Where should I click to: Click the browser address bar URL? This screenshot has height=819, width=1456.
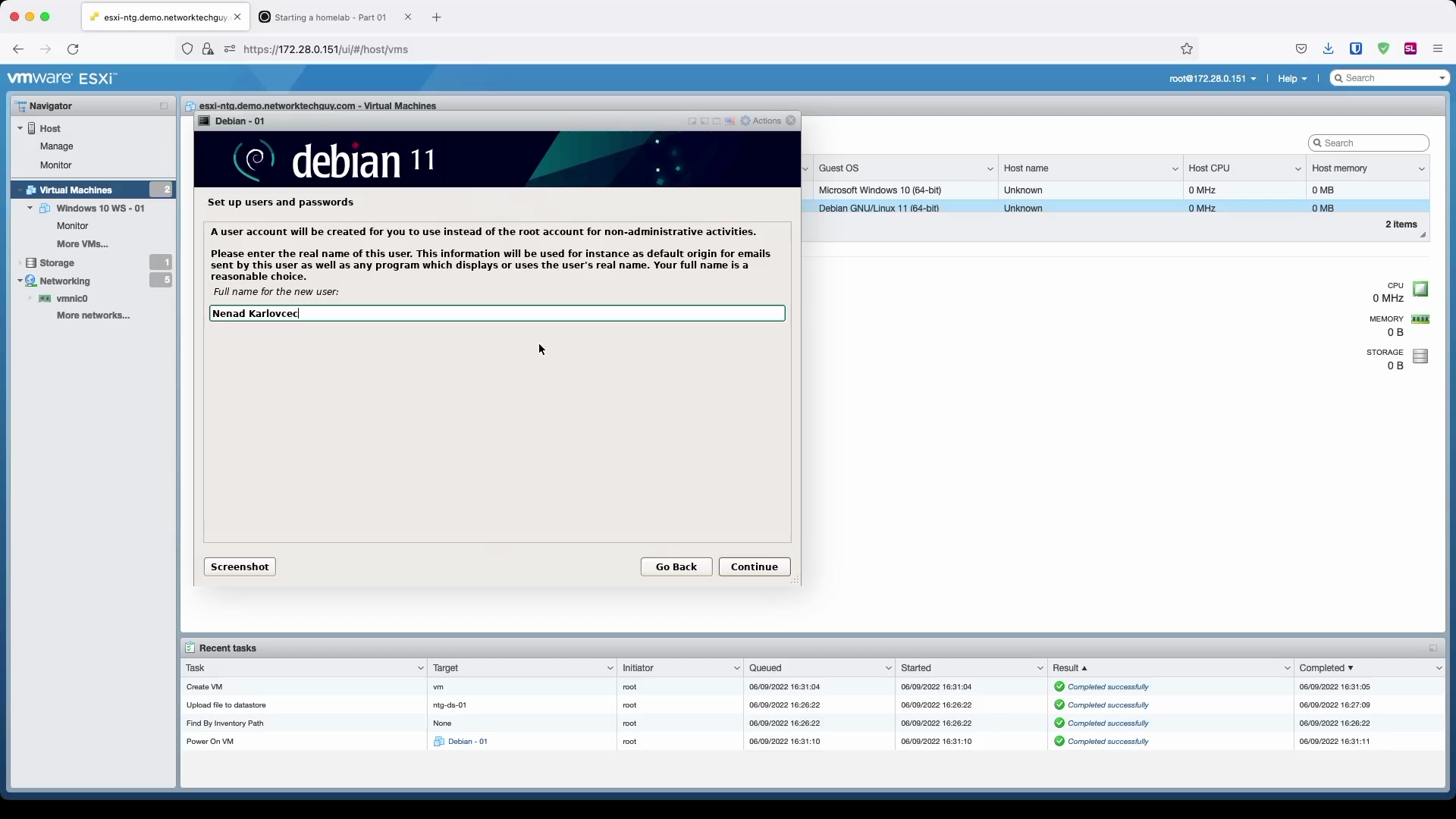click(x=325, y=49)
